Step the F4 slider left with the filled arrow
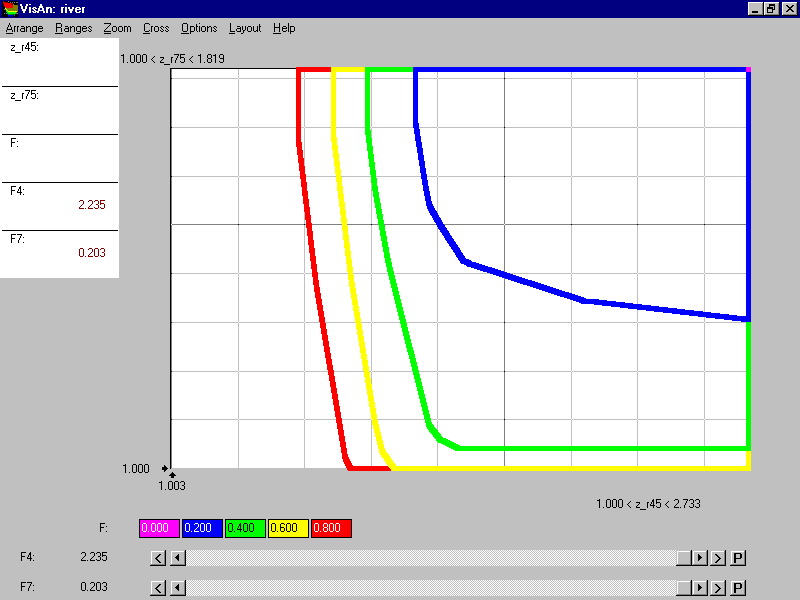 (x=178, y=558)
